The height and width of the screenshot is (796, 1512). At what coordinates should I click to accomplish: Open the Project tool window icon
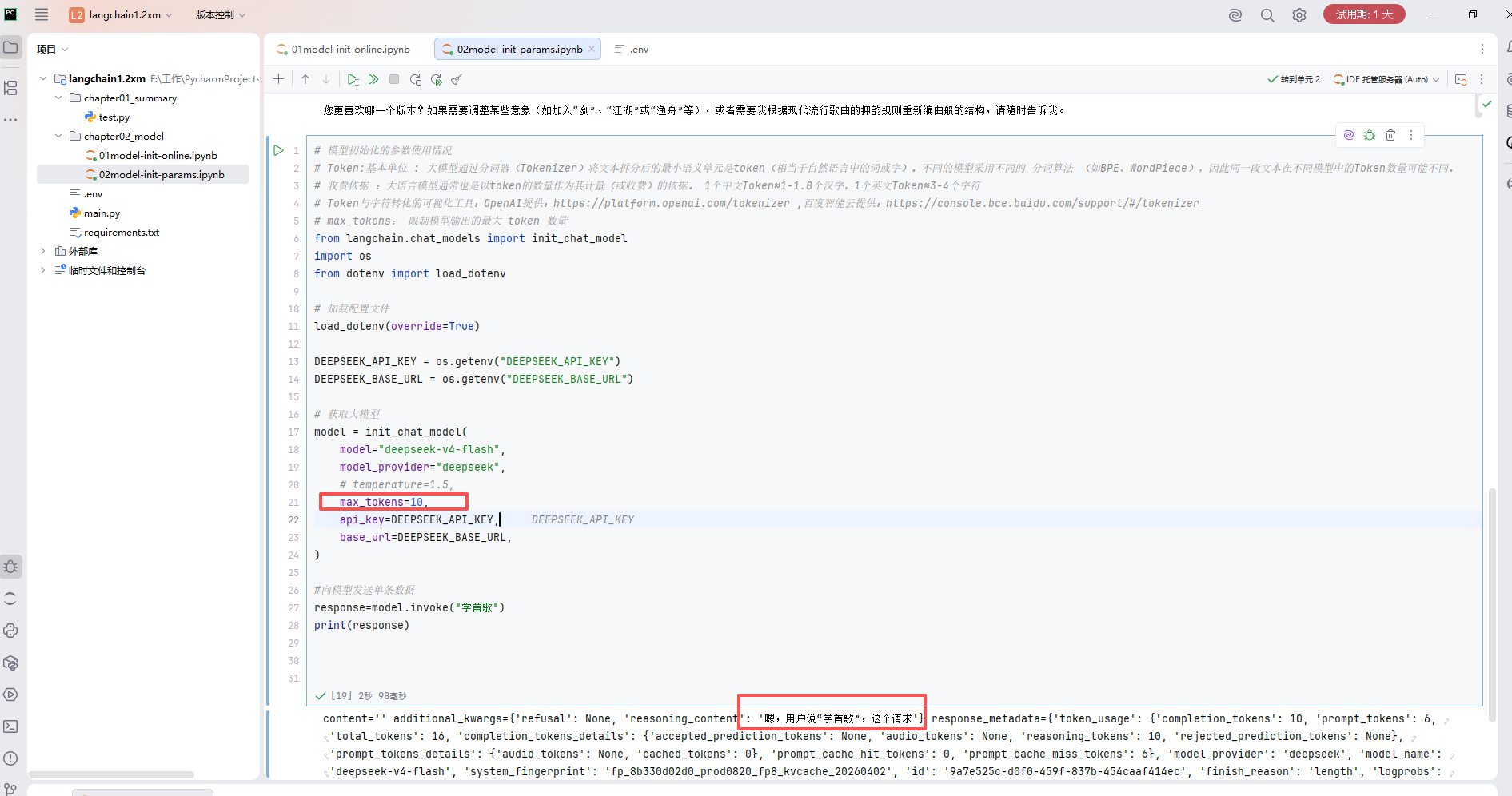(11, 48)
